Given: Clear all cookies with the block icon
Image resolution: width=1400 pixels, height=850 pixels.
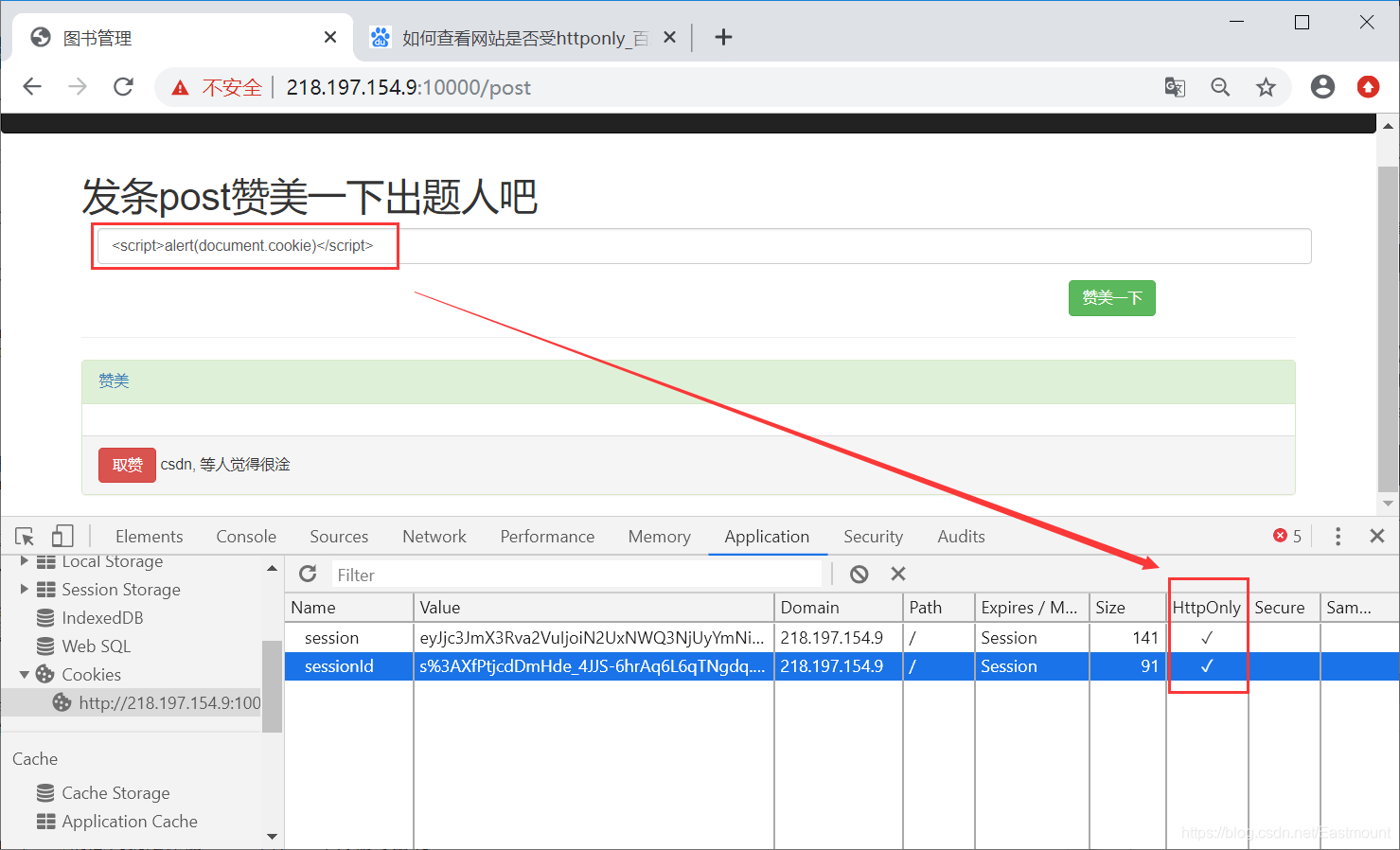Looking at the screenshot, I should coord(859,574).
